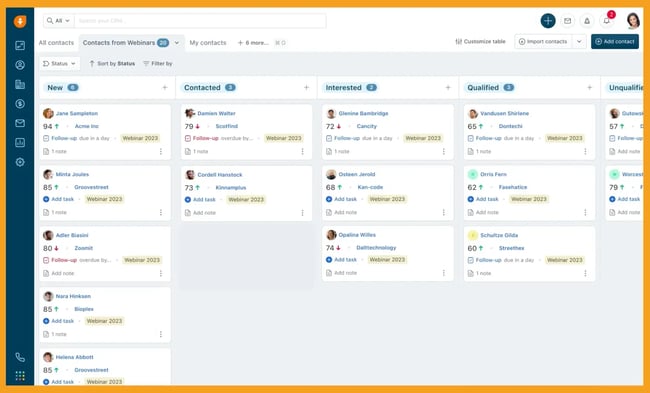Viewport: 650px width, 393px height.
Task: Open the reports chart icon in sidebar
Action: point(20,143)
